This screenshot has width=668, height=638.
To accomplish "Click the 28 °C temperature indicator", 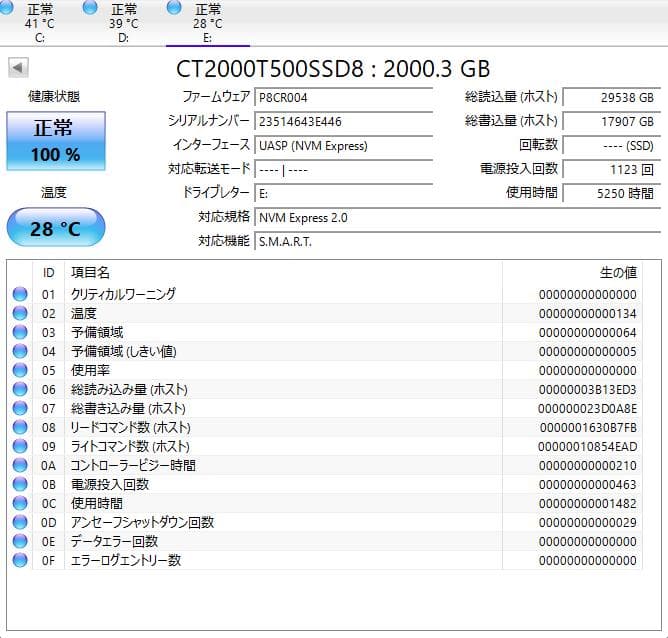I will [56, 229].
